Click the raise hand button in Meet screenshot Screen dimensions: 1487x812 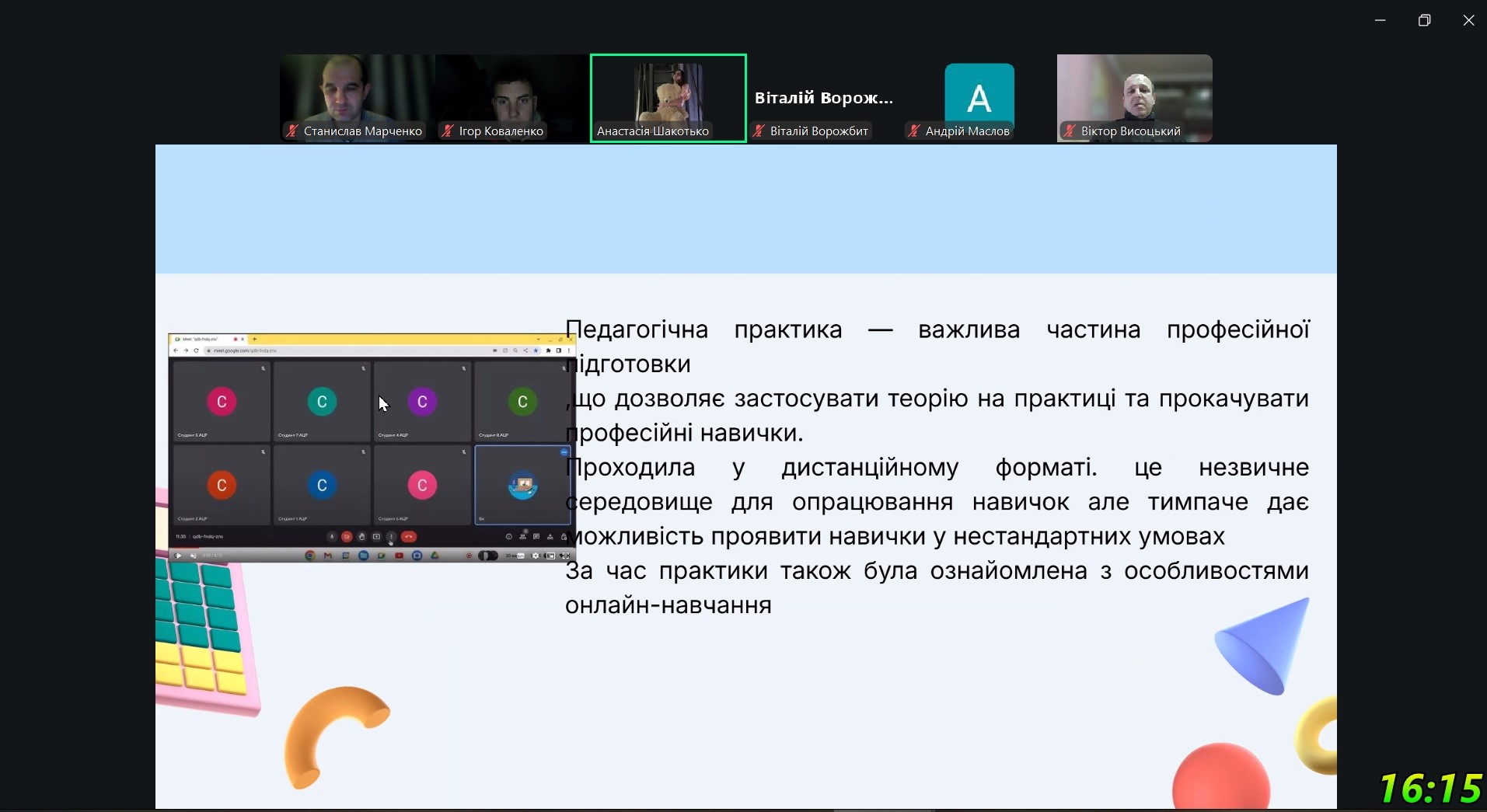(361, 536)
